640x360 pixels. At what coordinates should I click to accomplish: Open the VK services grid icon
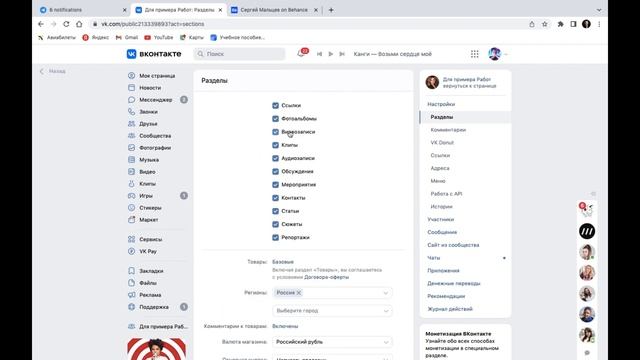click(x=474, y=54)
